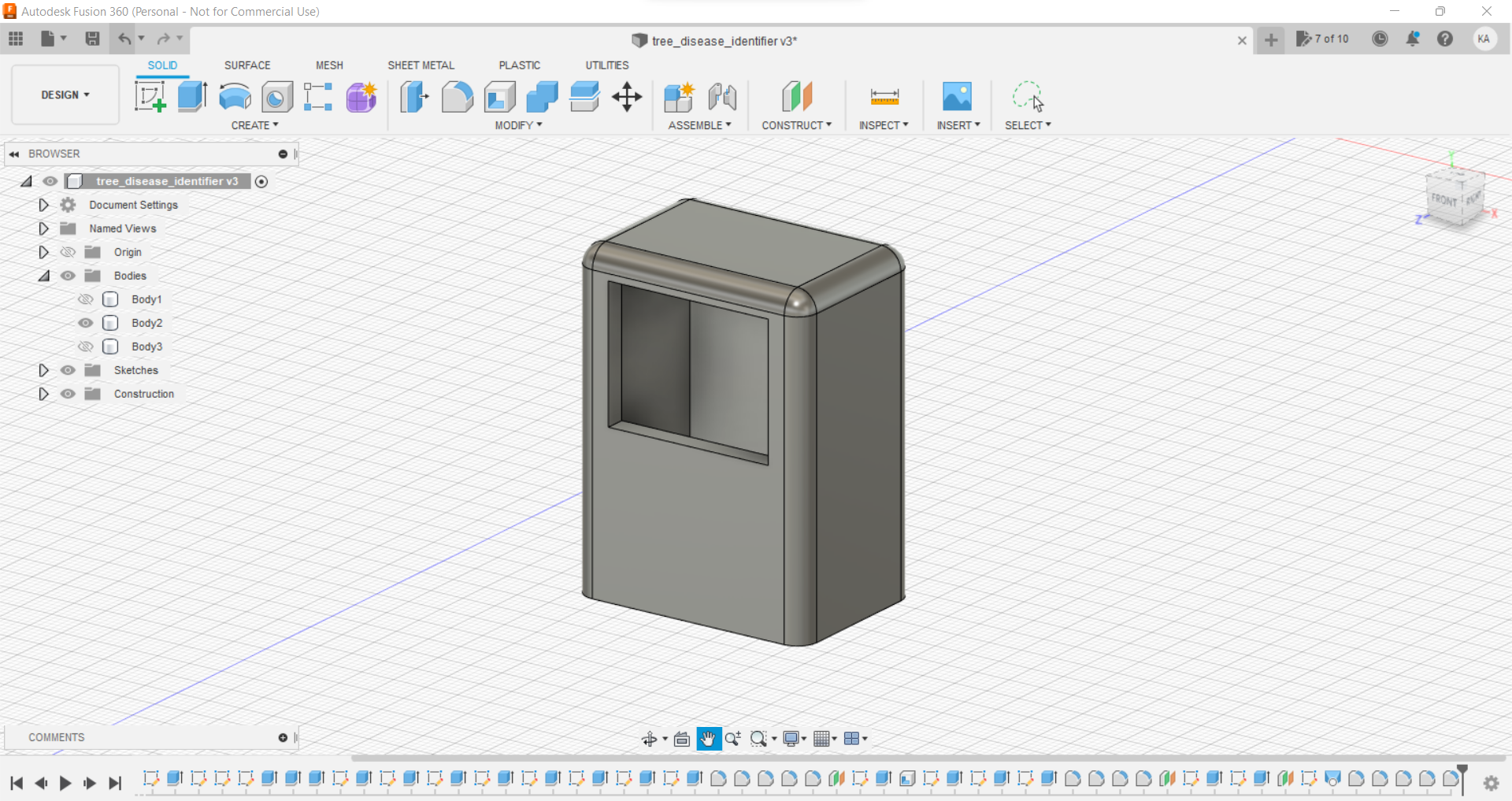Click the Midplane construct icon

coord(796,97)
